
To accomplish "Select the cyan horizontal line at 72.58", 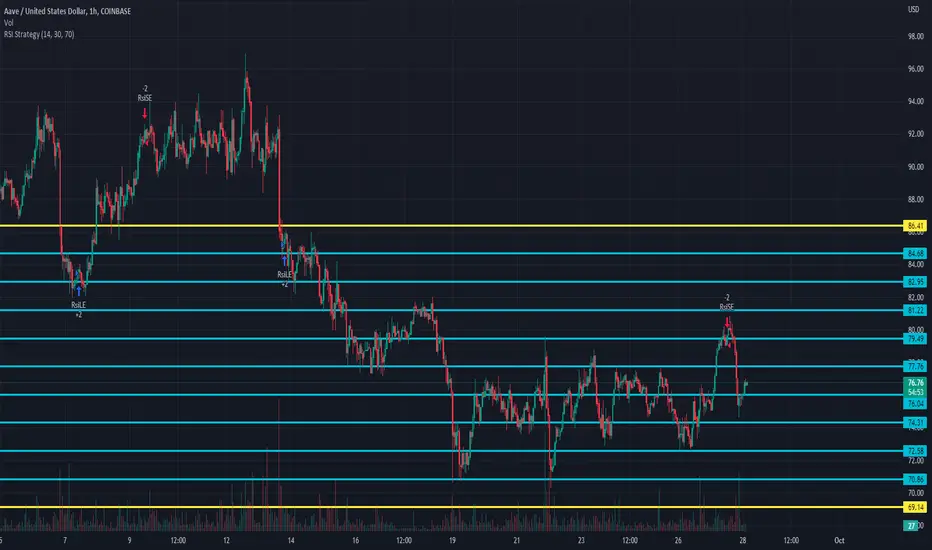I will [452, 451].
